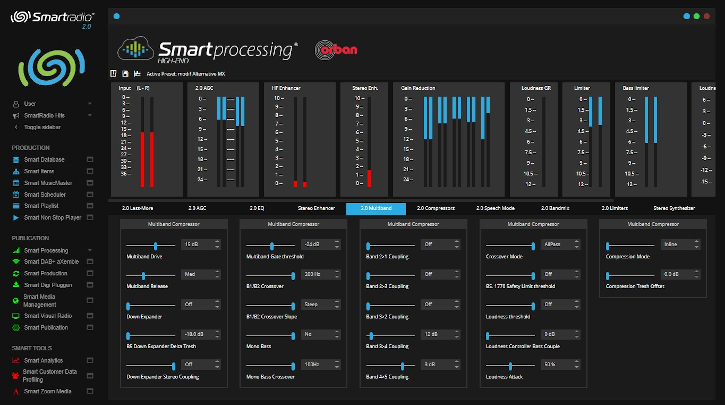
Task: Open Smart Items from sidebar label
Action: point(39,172)
